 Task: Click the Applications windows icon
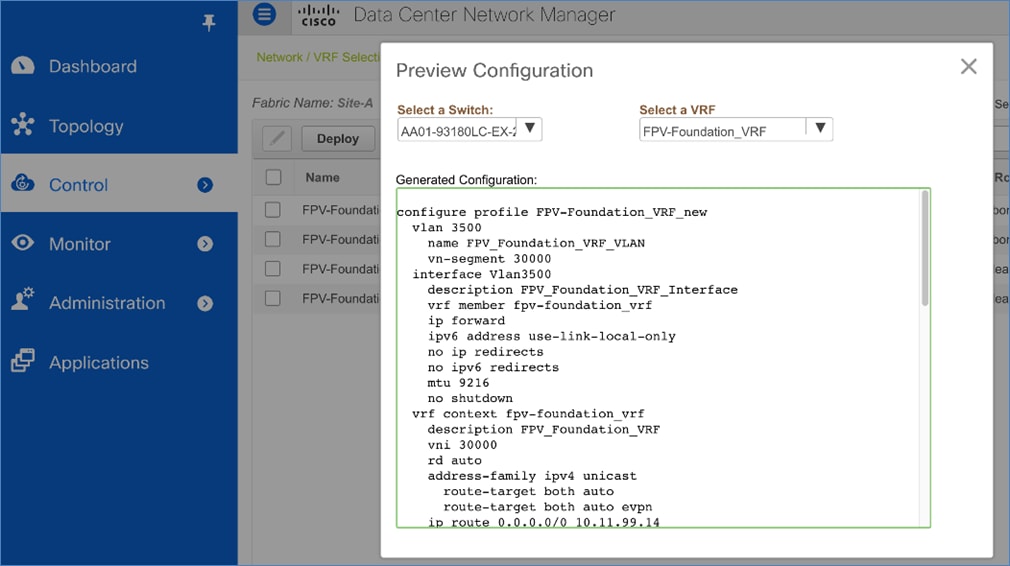[x=23, y=361]
